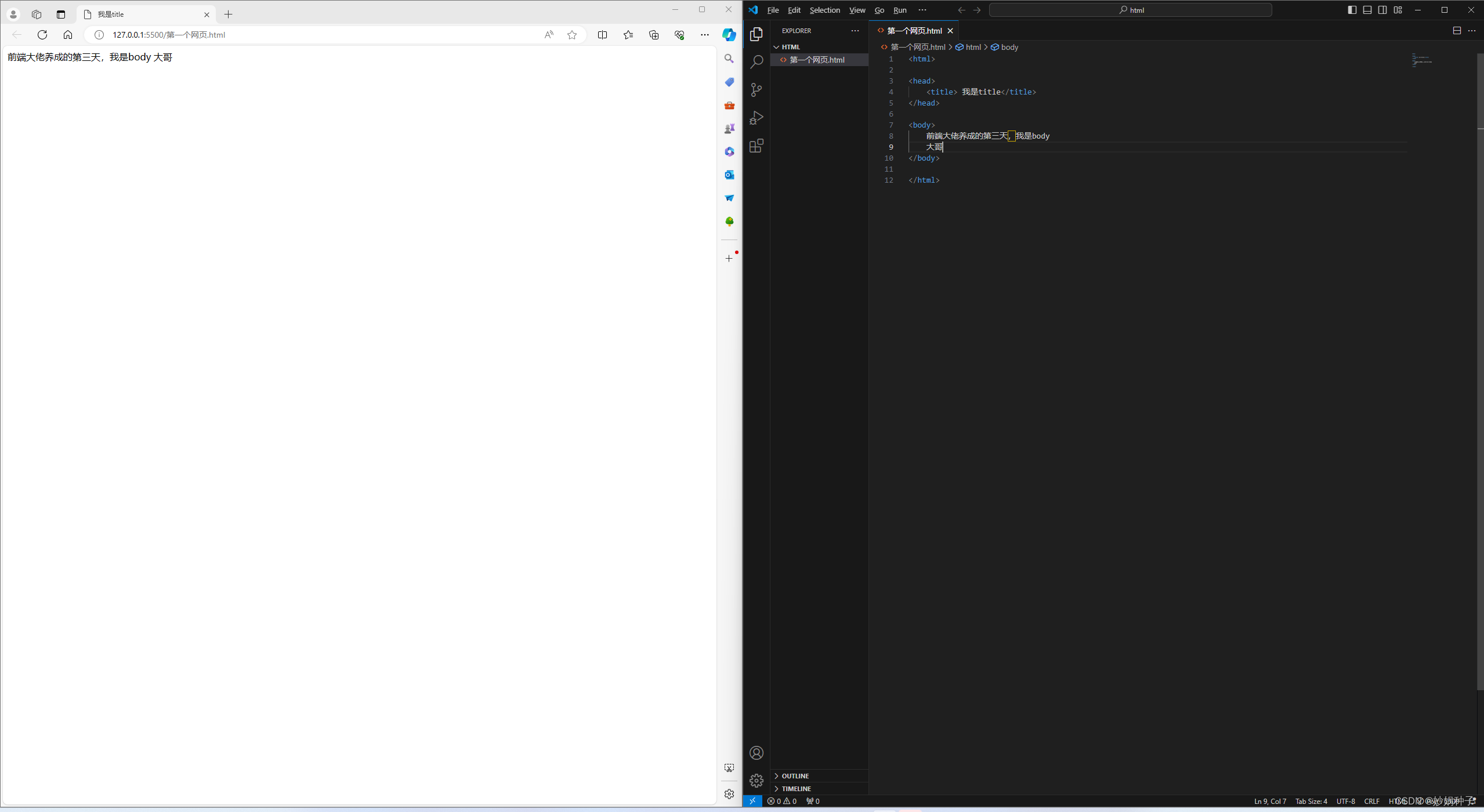Screen dimensions: 1484x812
Task: Refresh the browser page
Action: pyautogui.click(x=42, y=35)
